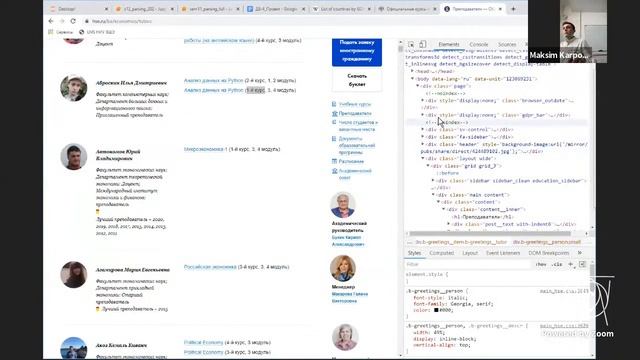Collapse the grid grid_3 div node
This screenshot has width=640, height=360.
point(428,166)
